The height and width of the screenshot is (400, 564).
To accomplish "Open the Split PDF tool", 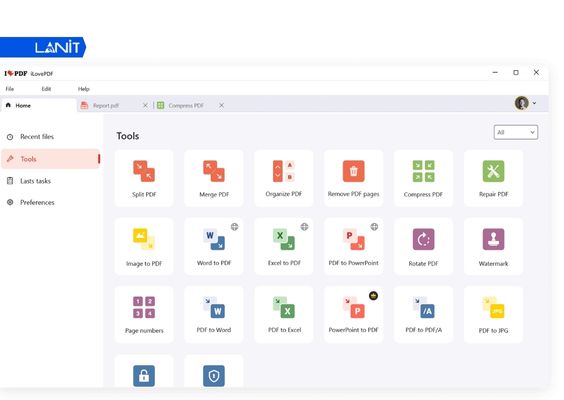I will pos(144,178).
